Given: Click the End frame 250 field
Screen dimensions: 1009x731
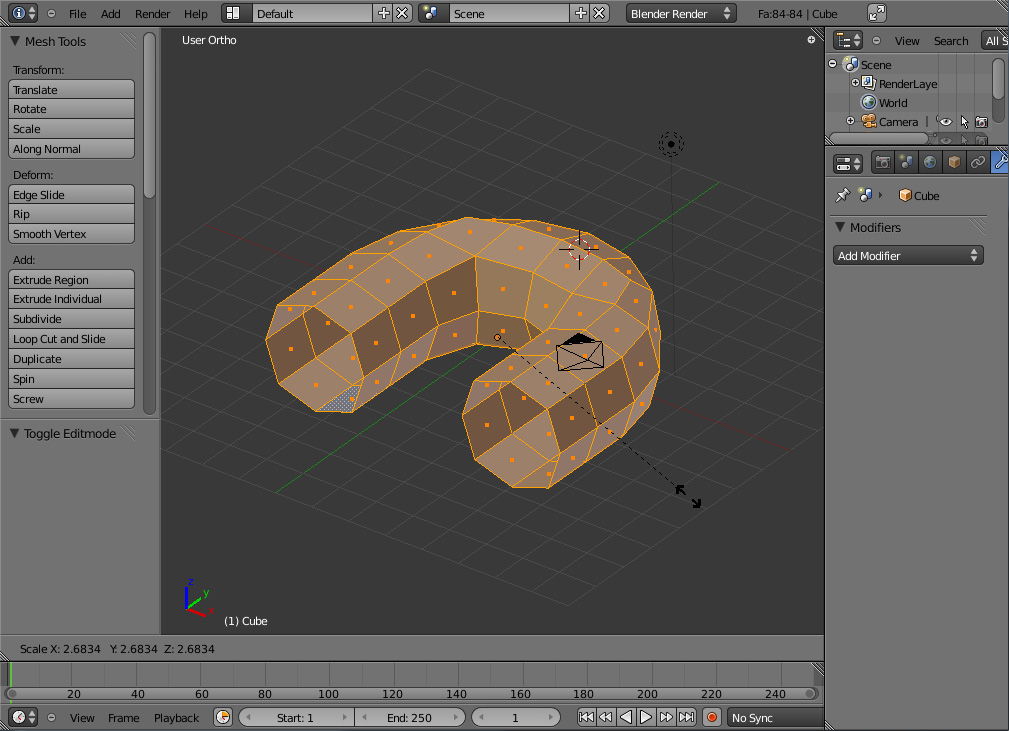Looking at the screenshot, I should [410, 718].
